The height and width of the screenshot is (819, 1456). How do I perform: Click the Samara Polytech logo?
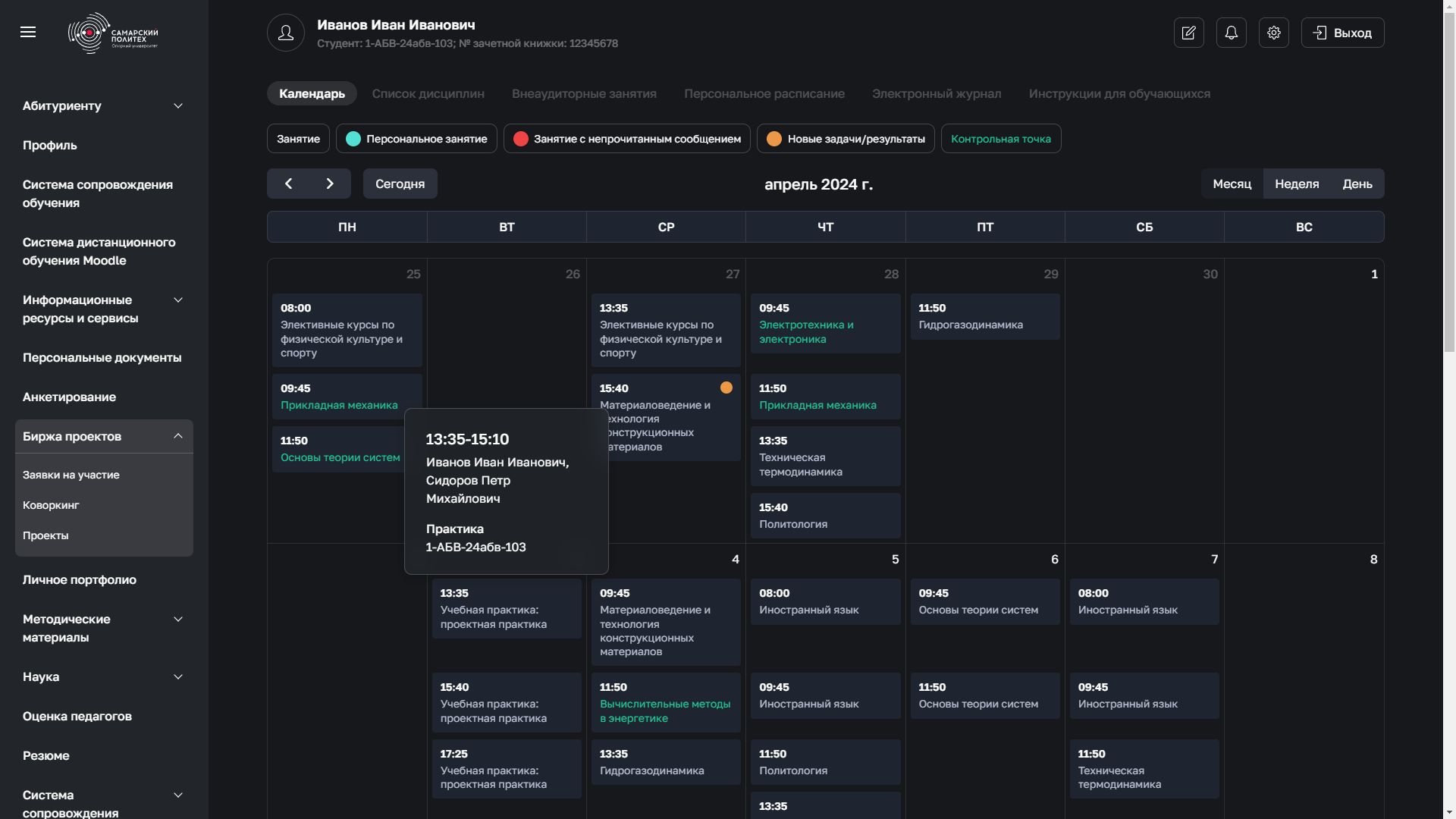113,33
